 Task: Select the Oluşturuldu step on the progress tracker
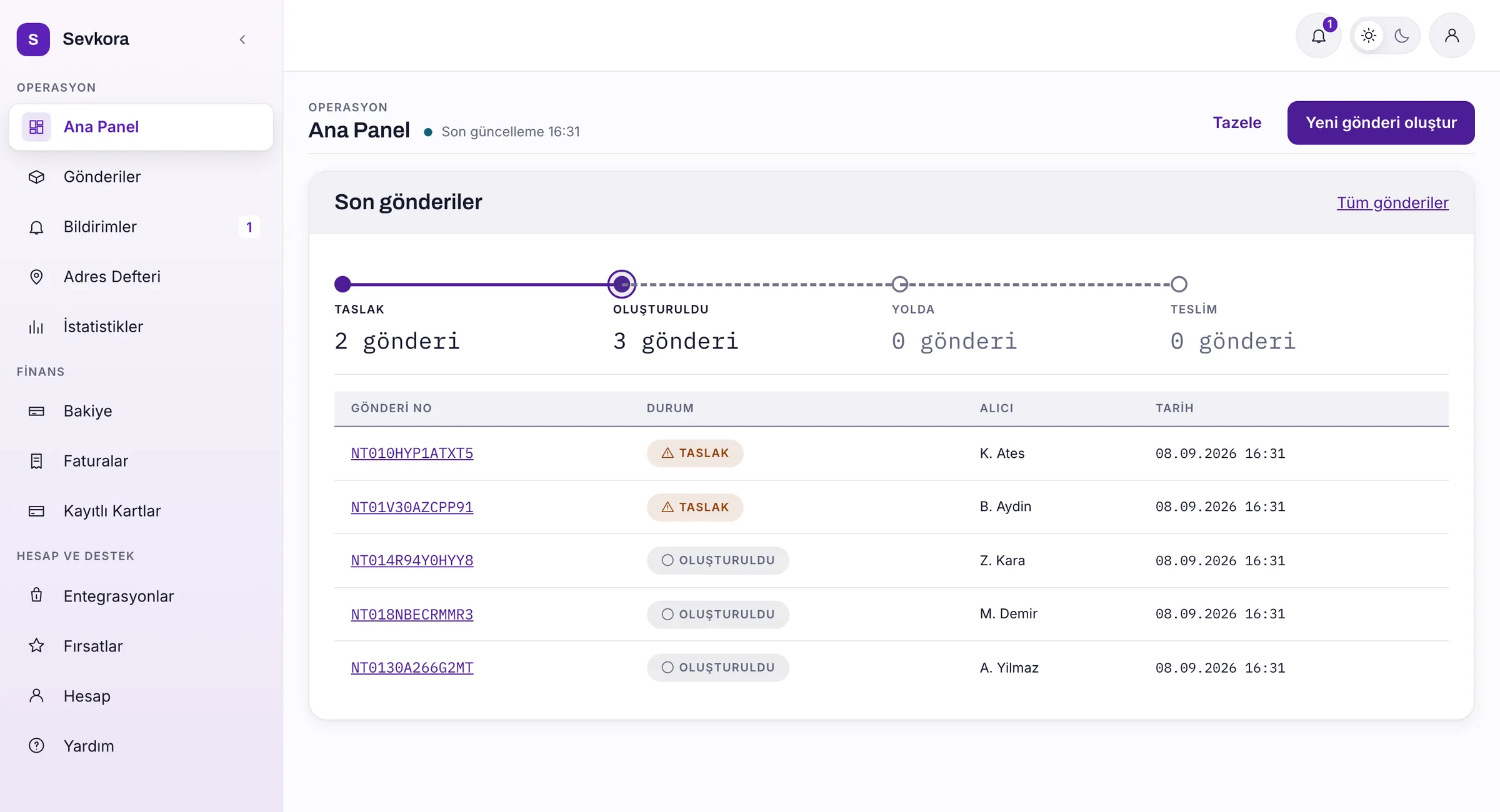[x=622, y=284]
